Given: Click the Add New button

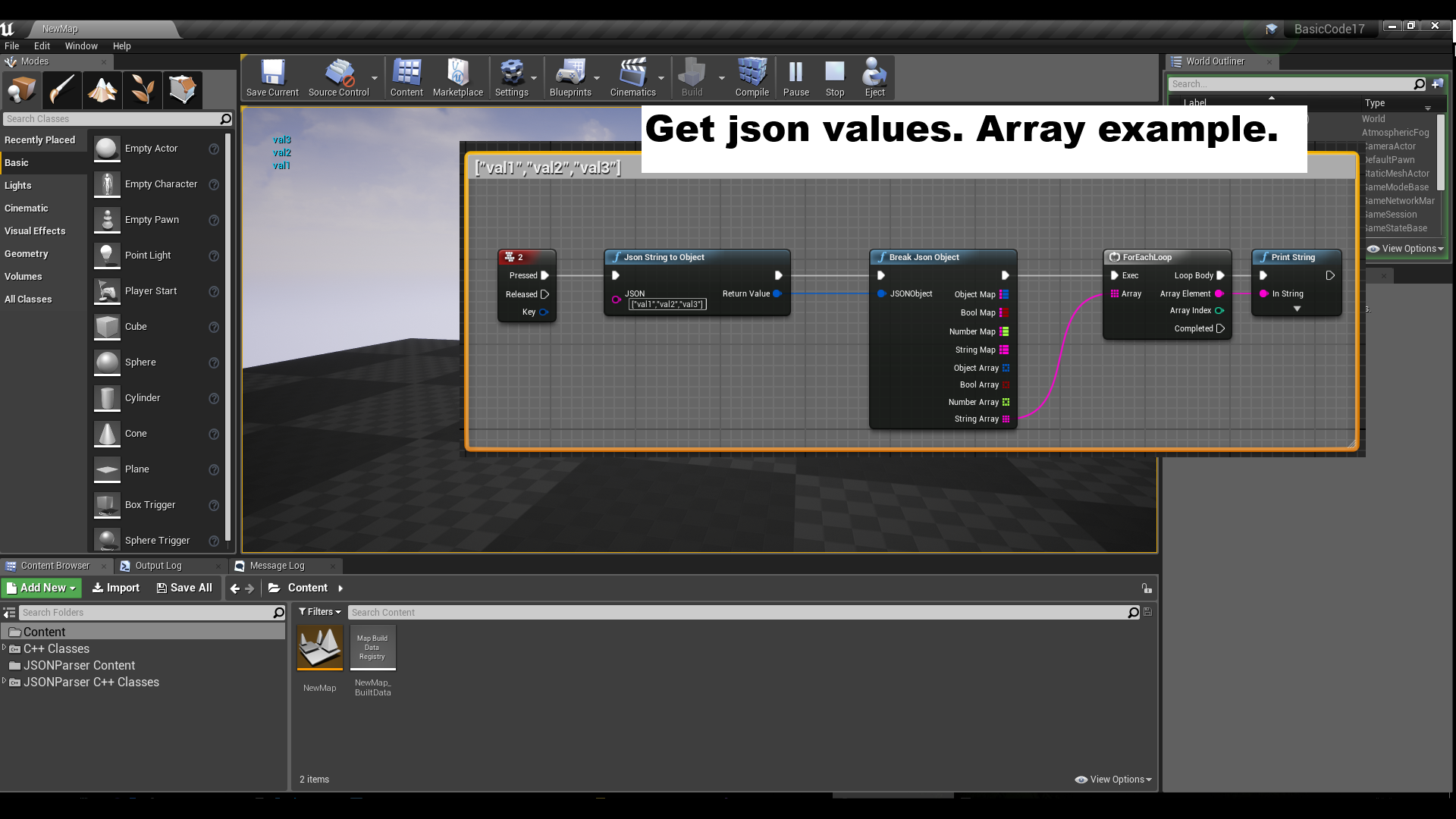Looking at the screenshot, I should coord(42,588).
